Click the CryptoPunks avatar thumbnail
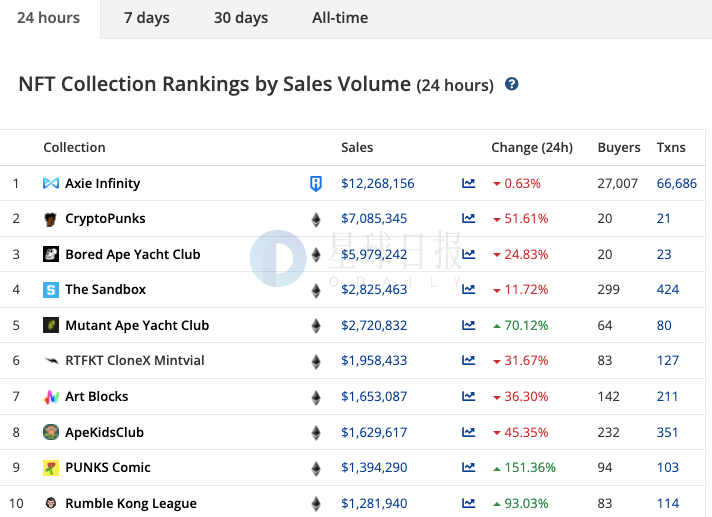Screen dimensions: 712x517 [50, 219]
